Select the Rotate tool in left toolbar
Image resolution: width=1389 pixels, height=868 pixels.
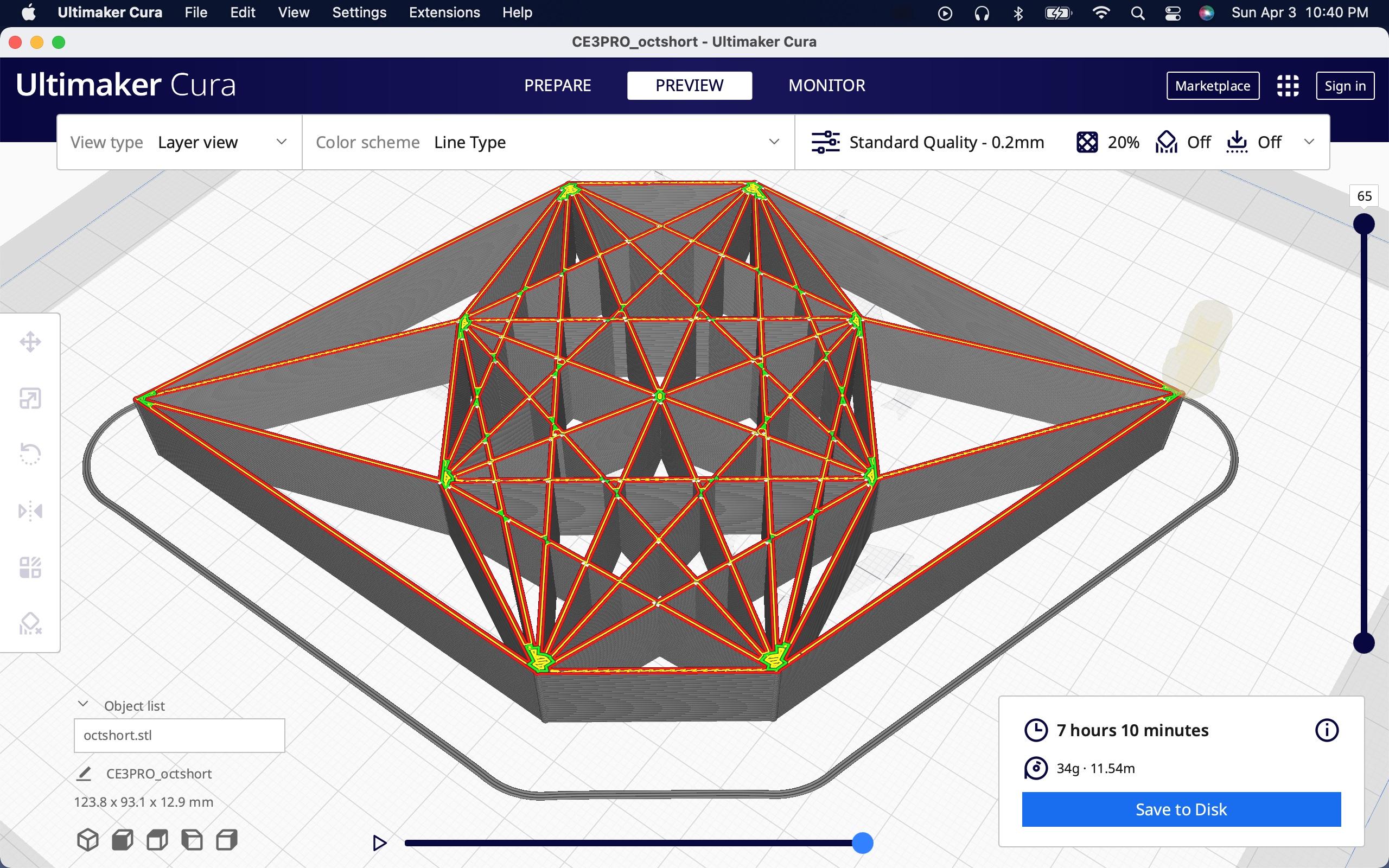(x=30, y=454)
